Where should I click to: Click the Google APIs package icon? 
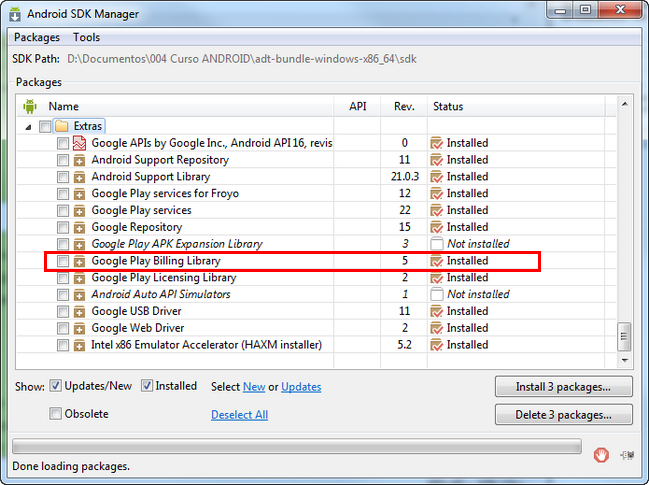click(x=79, y=143)
